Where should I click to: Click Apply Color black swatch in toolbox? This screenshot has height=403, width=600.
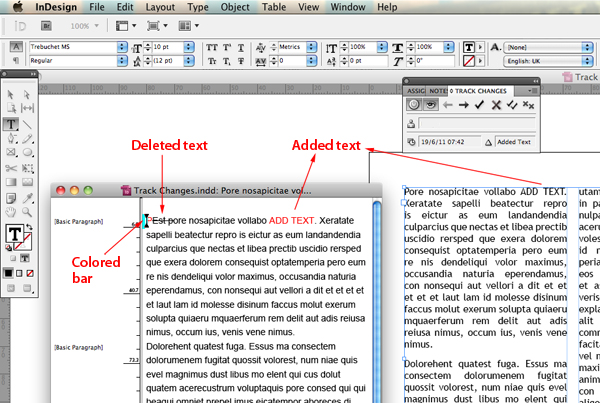click(8, 273)
